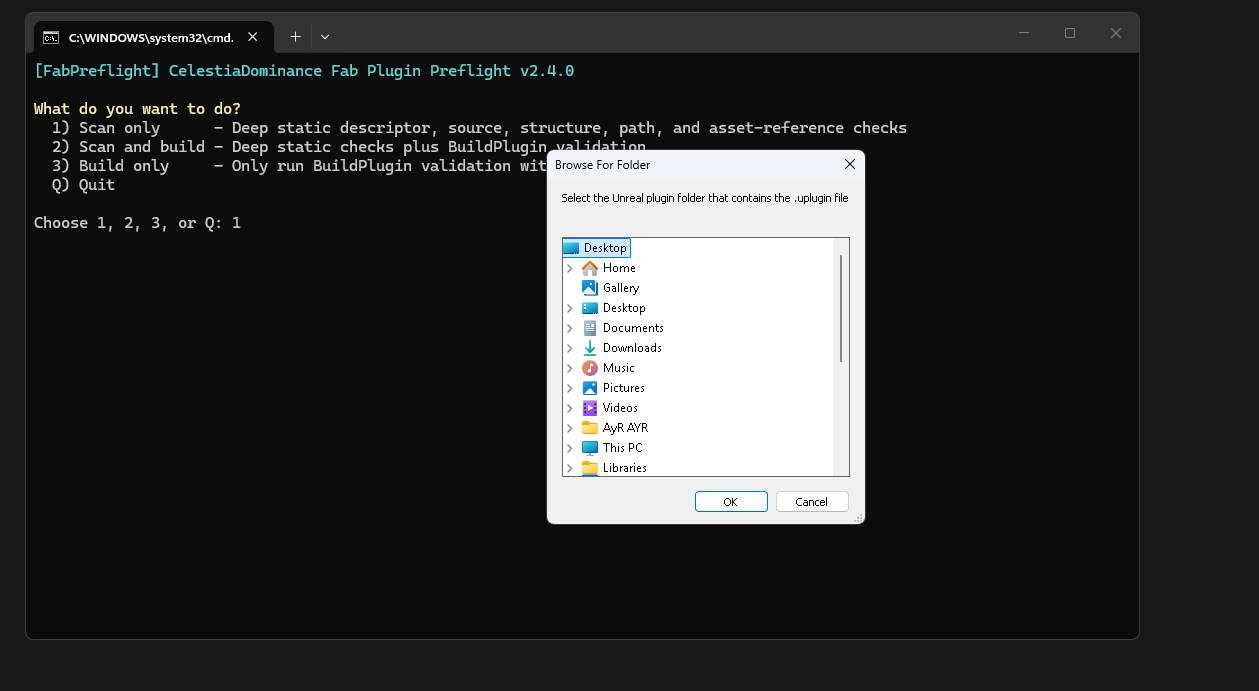The width and height of the screenshot is (1259, 691).
Task: Expand the Music node chevron
Action: pyautogui.click(x=570, y=368)
